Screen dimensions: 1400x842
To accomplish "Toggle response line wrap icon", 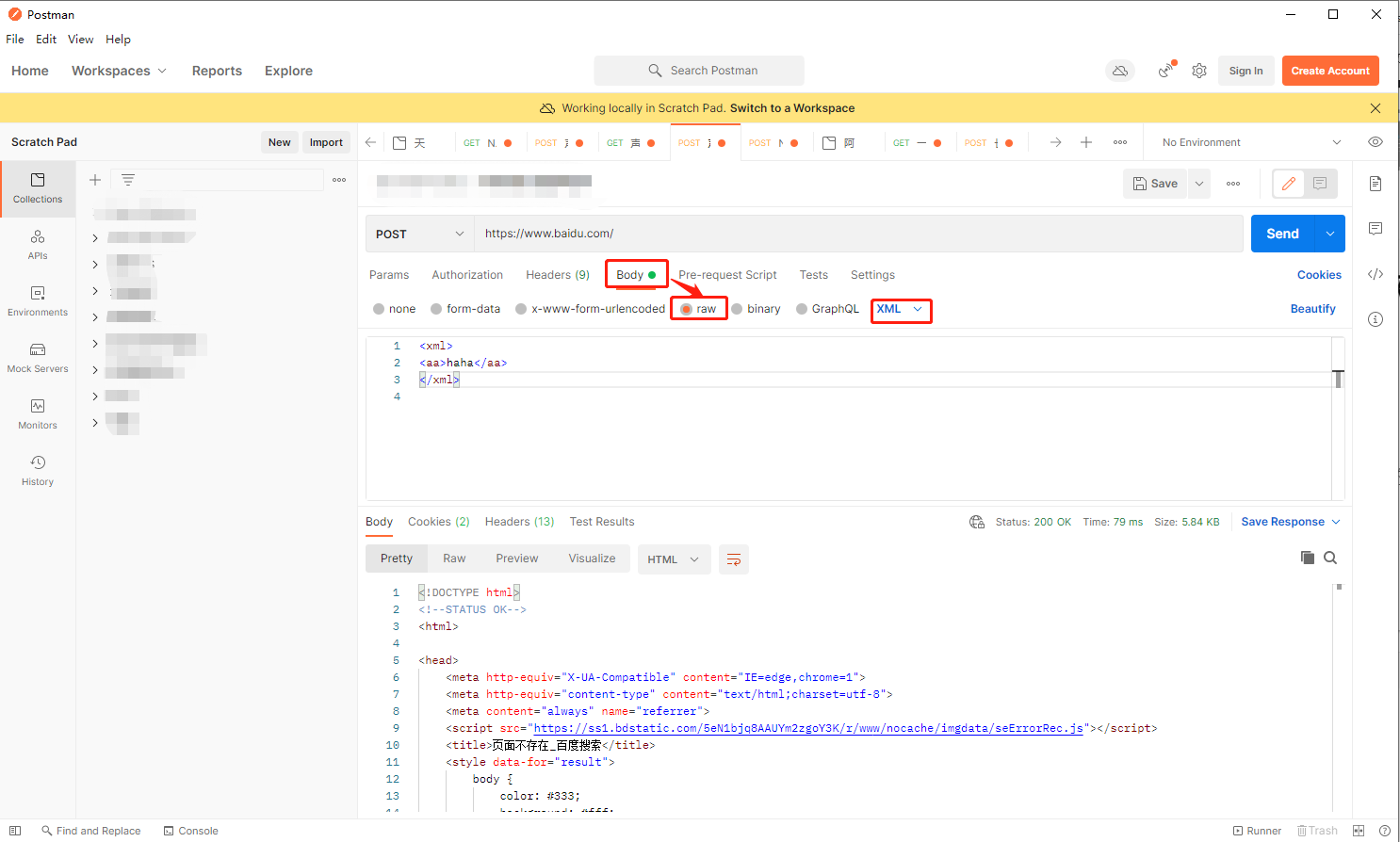I will (x=734, y=559).
